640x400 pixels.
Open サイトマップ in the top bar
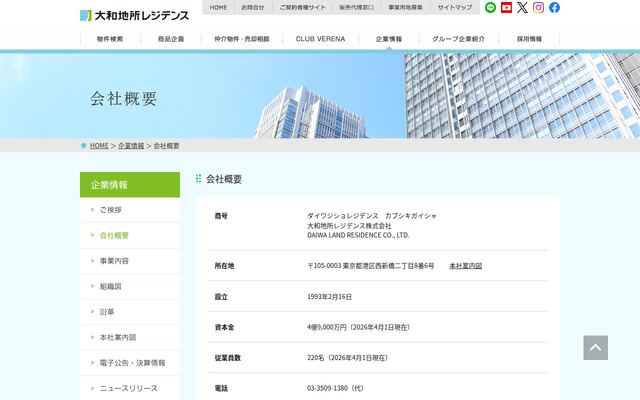[455, 7]
